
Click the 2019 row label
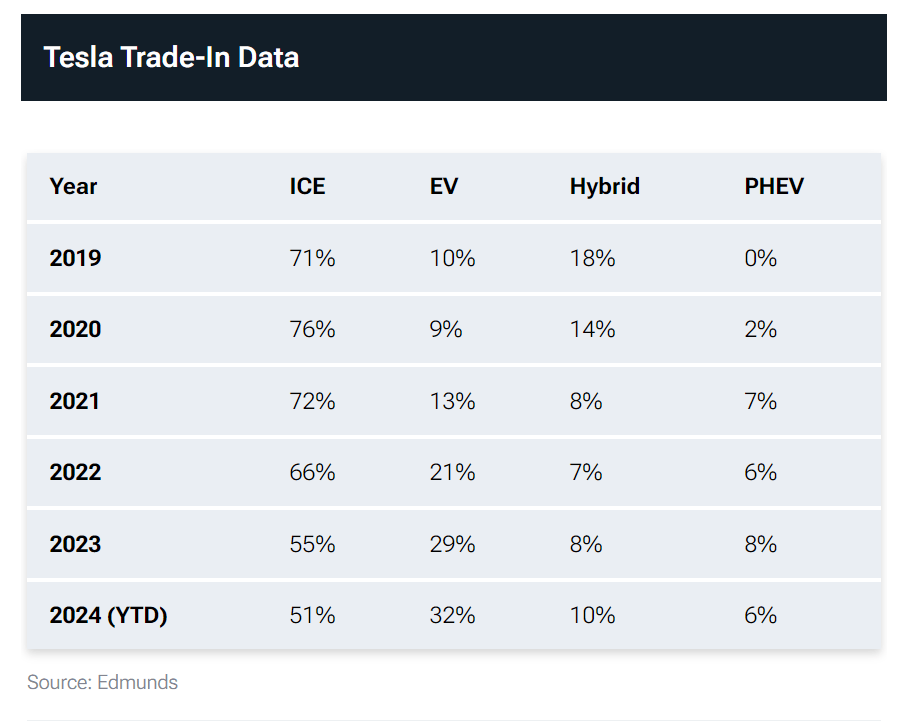tap(75, 258)
